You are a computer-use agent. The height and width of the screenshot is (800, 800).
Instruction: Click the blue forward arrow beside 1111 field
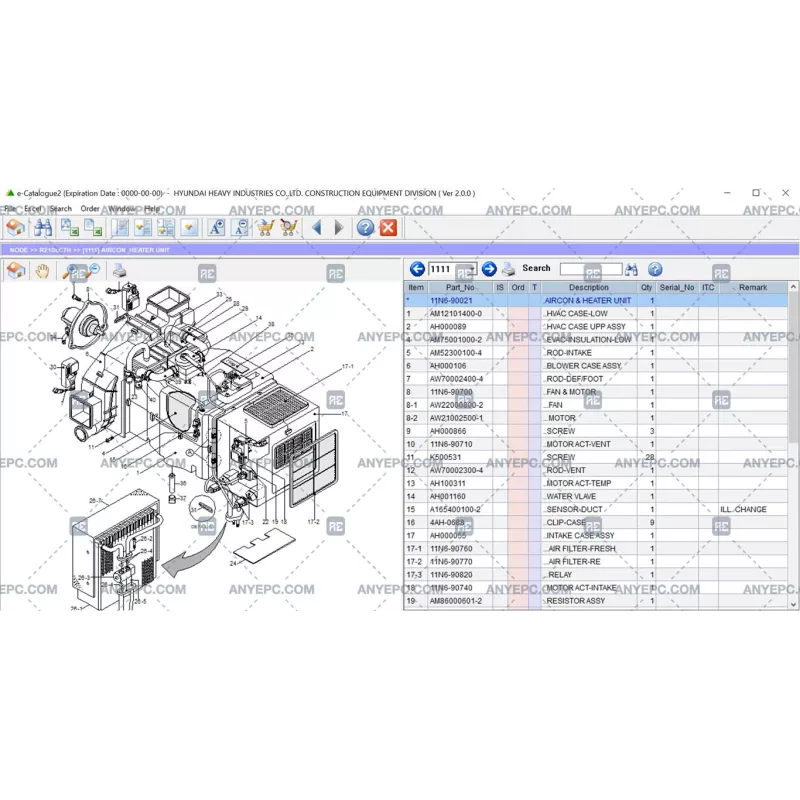[488, 268]
